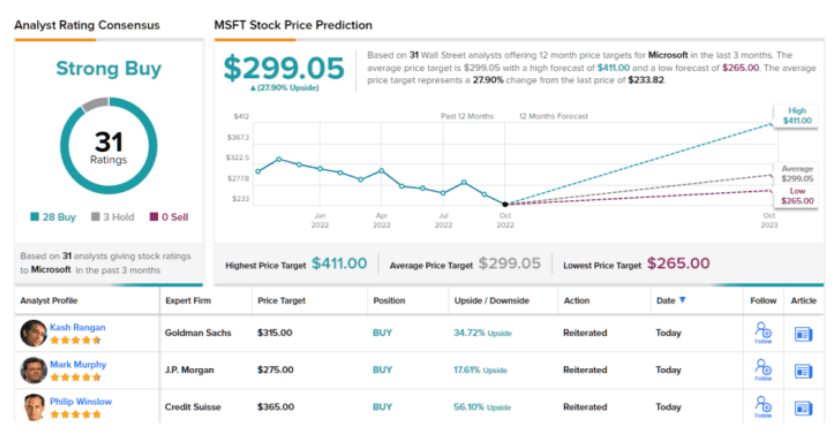Viewport: 837px width, 438px height.
Task: Click the MSFT Stock Price Prediction heading
Action: pyautogui.click(x=293, y=24)
